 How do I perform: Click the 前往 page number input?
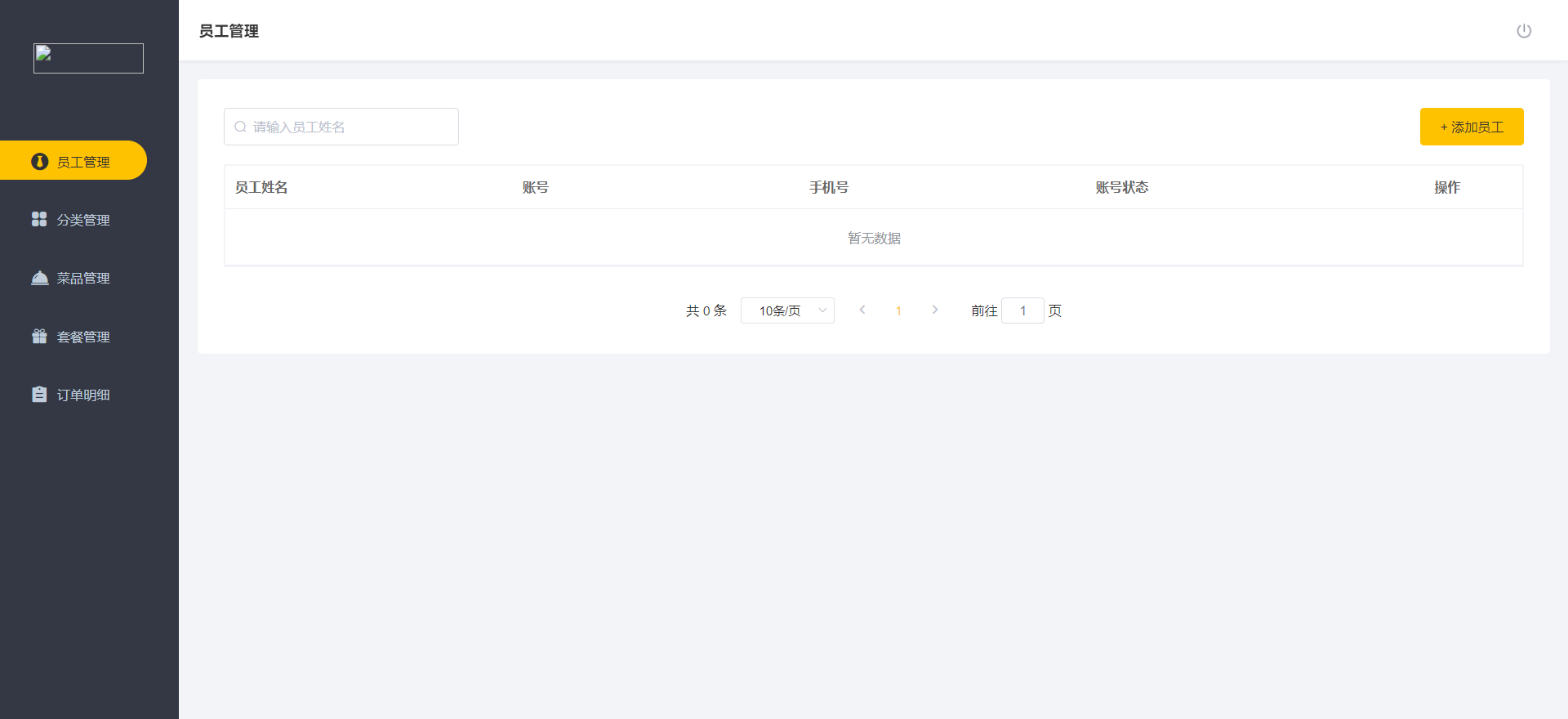1022,310
